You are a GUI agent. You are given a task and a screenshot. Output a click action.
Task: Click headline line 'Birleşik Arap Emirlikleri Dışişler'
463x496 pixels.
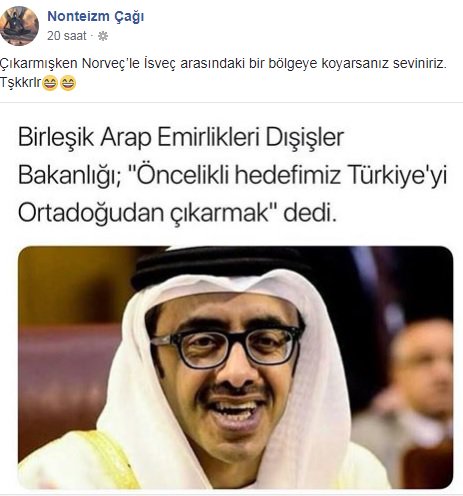(181, 137)
